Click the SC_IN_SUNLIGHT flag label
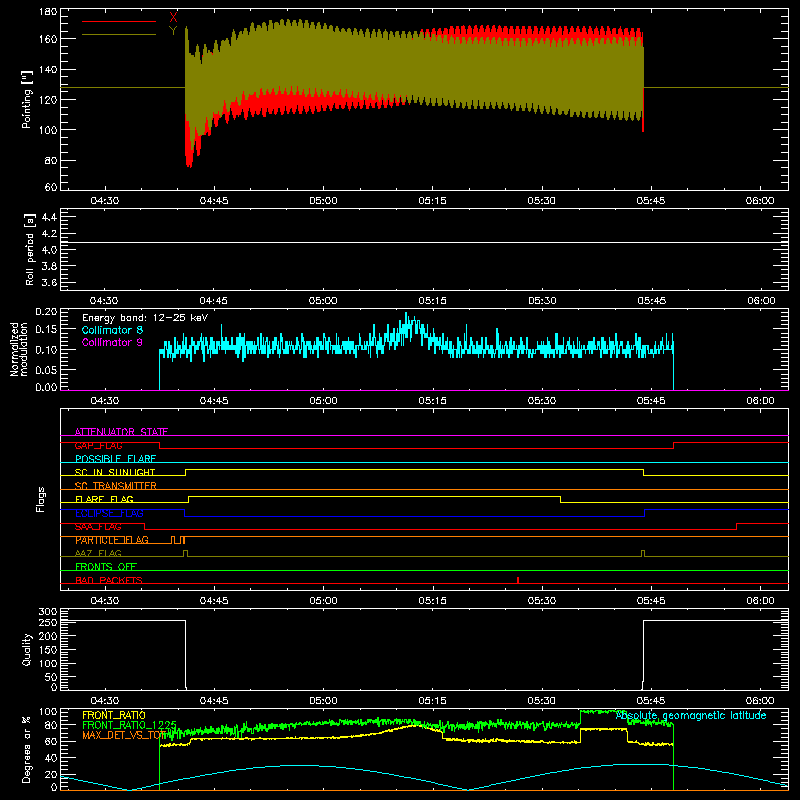The image size is (800, 800). 115,472
